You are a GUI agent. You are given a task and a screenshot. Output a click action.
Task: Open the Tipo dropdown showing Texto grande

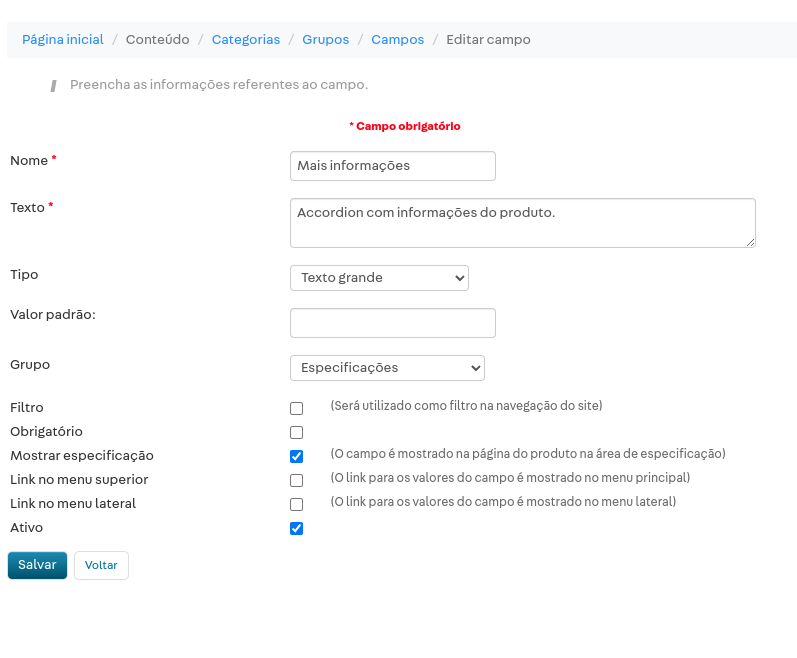click(x=379, y=278)
